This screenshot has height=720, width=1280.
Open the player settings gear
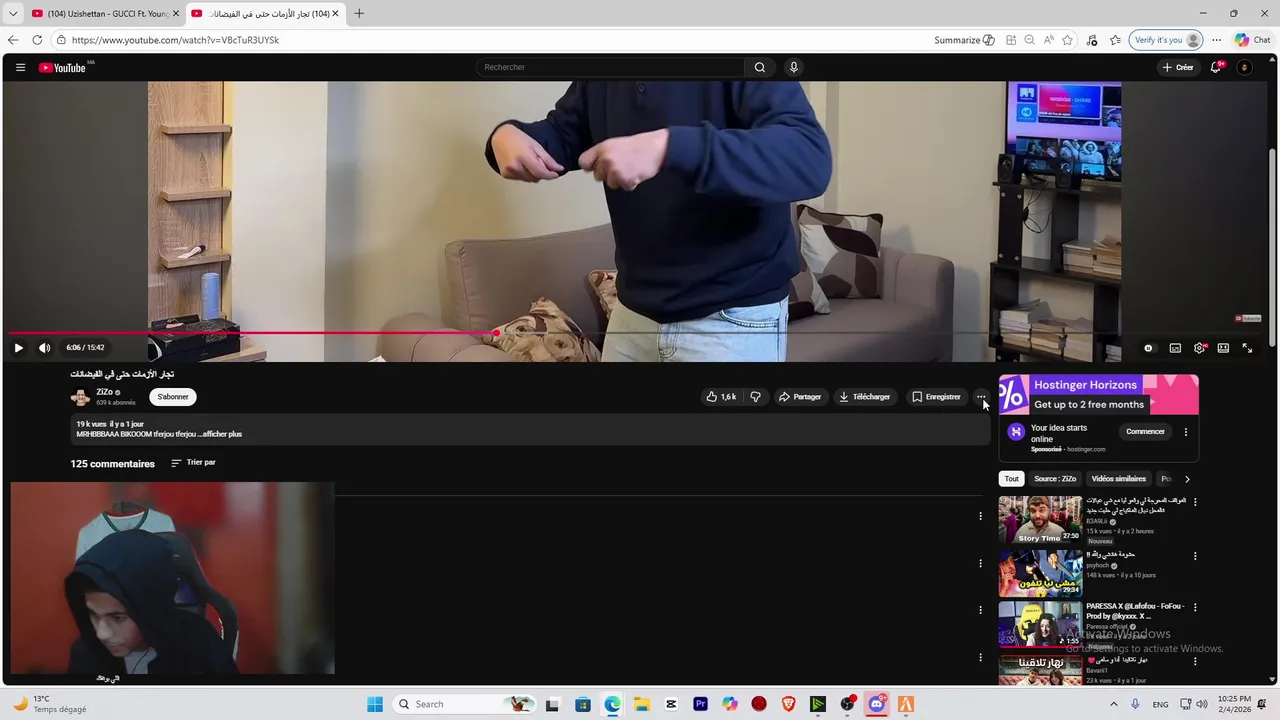pyautogui.click(x=1199, y=348)
